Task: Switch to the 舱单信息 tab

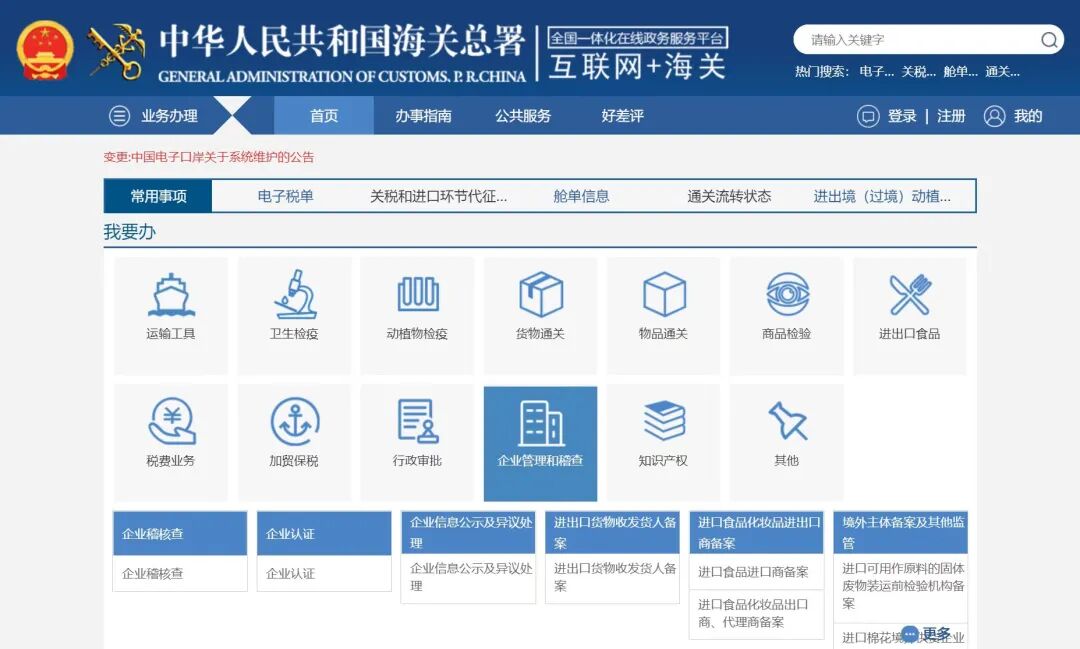Action: pos(580,196)
